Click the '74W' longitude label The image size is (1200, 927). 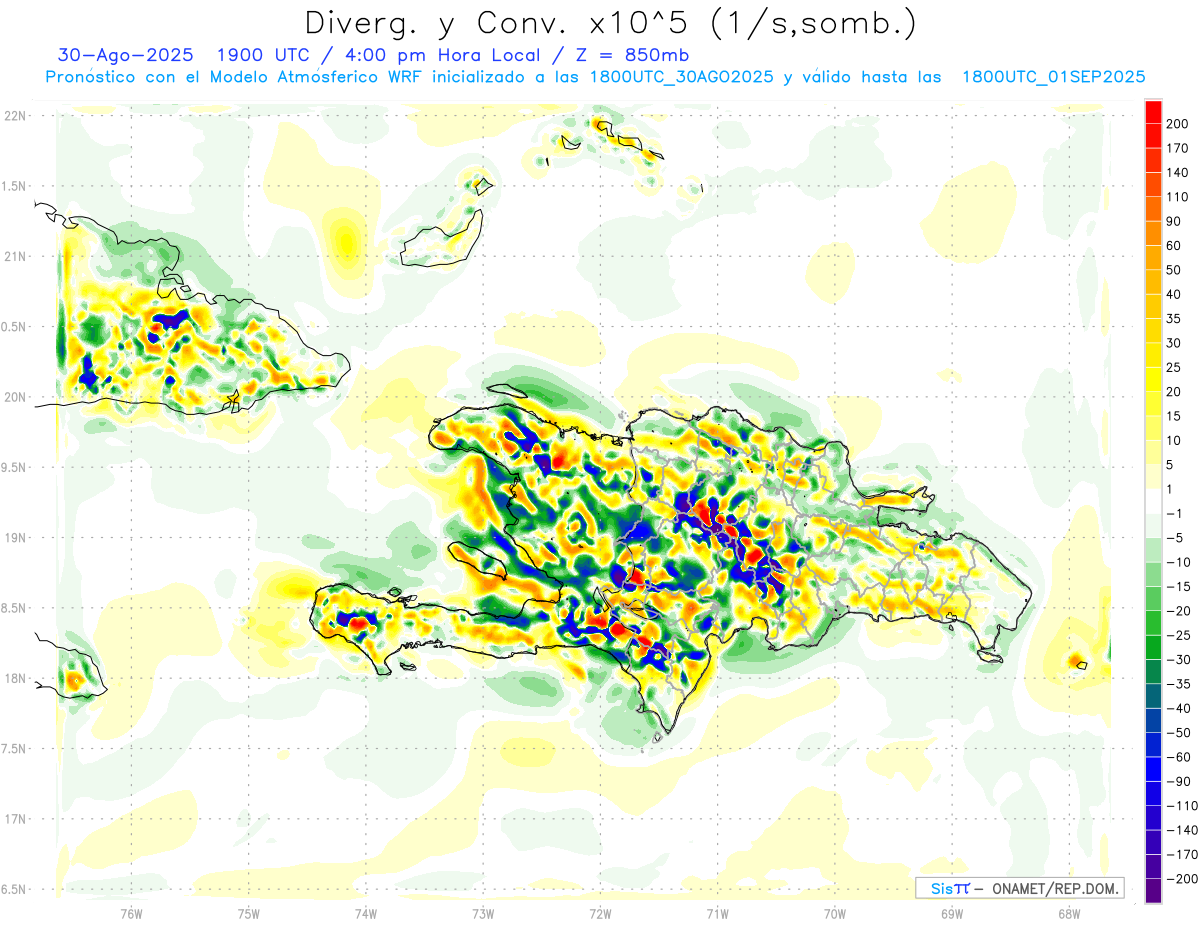point(366,913)
